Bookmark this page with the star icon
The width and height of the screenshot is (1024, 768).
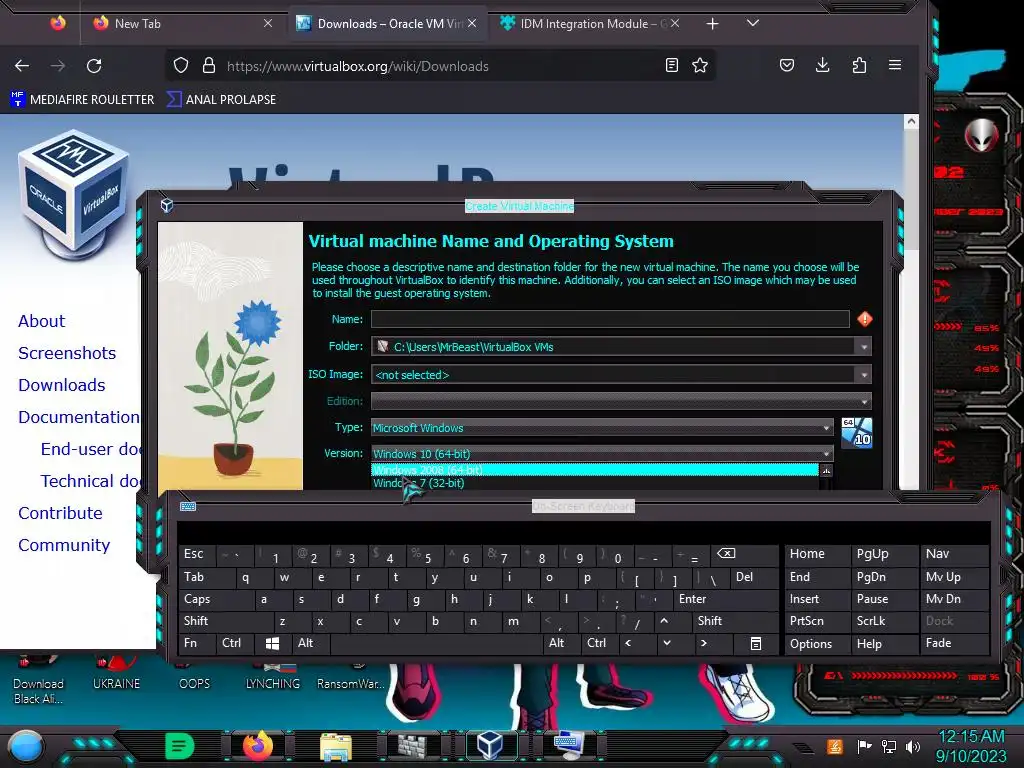[x=700, y=65]
